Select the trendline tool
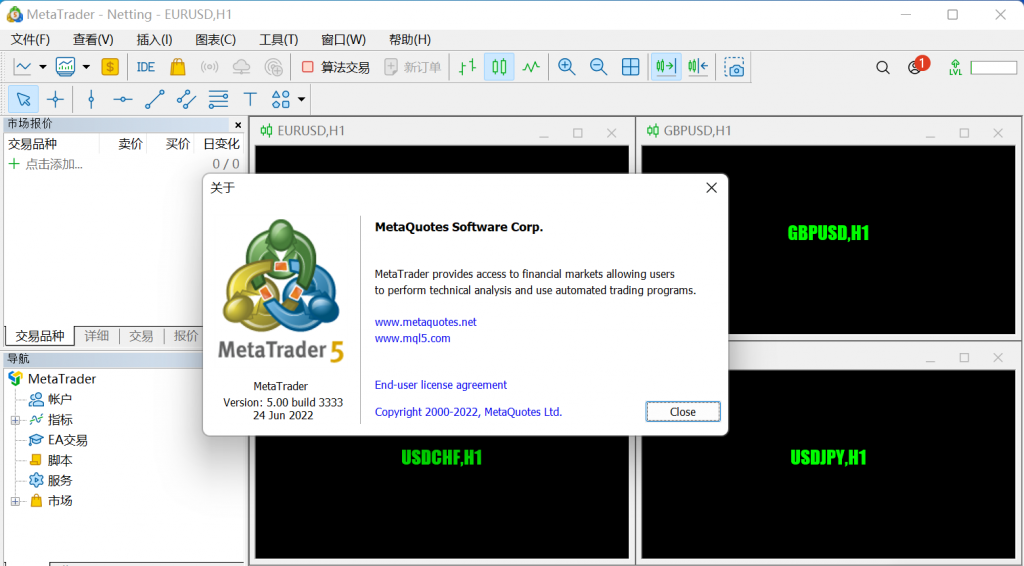Viewport: 1024px width, 566px height. tap(155, 99)
